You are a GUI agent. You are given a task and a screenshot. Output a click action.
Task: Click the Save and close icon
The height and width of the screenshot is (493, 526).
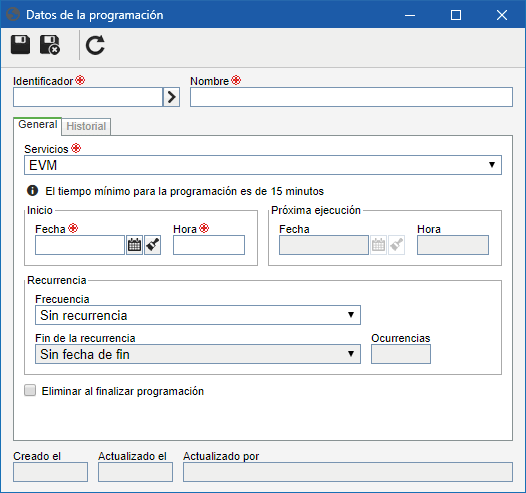point(50,45)
